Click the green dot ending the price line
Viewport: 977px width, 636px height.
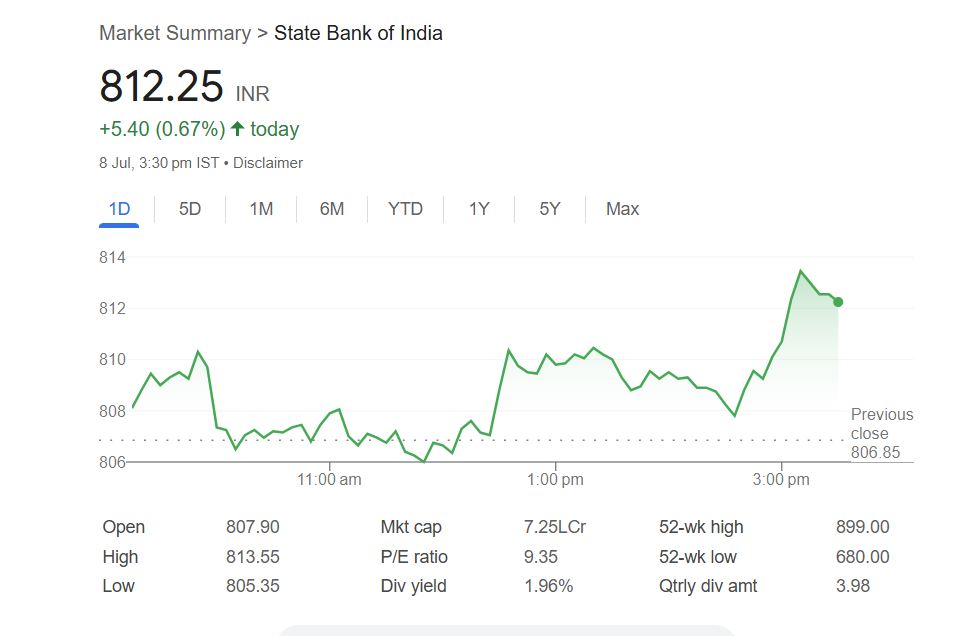coord(838,302)
